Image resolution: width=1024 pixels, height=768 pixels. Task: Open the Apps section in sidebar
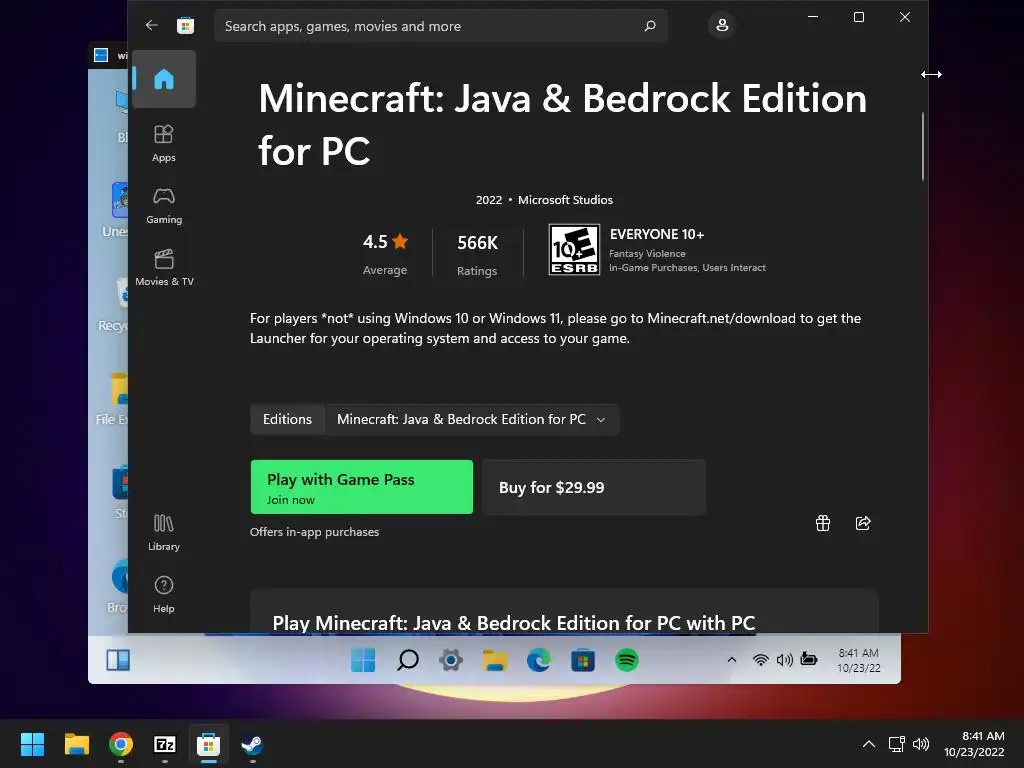(164, 144)
